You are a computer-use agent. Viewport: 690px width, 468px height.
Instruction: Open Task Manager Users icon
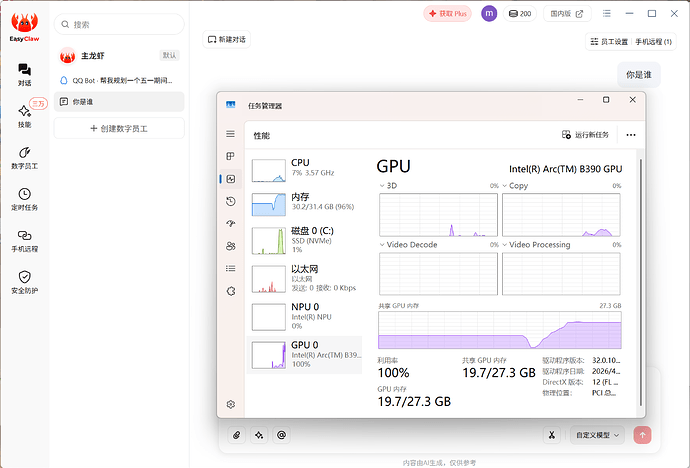click(x=231, y=246)
